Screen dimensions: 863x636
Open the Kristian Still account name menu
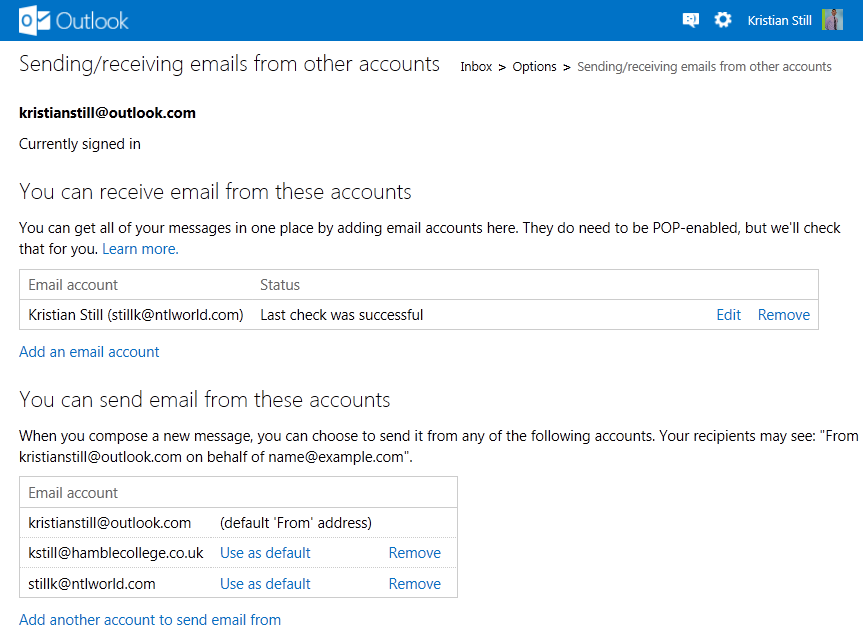pyautogui.click(x=779, y=21)
